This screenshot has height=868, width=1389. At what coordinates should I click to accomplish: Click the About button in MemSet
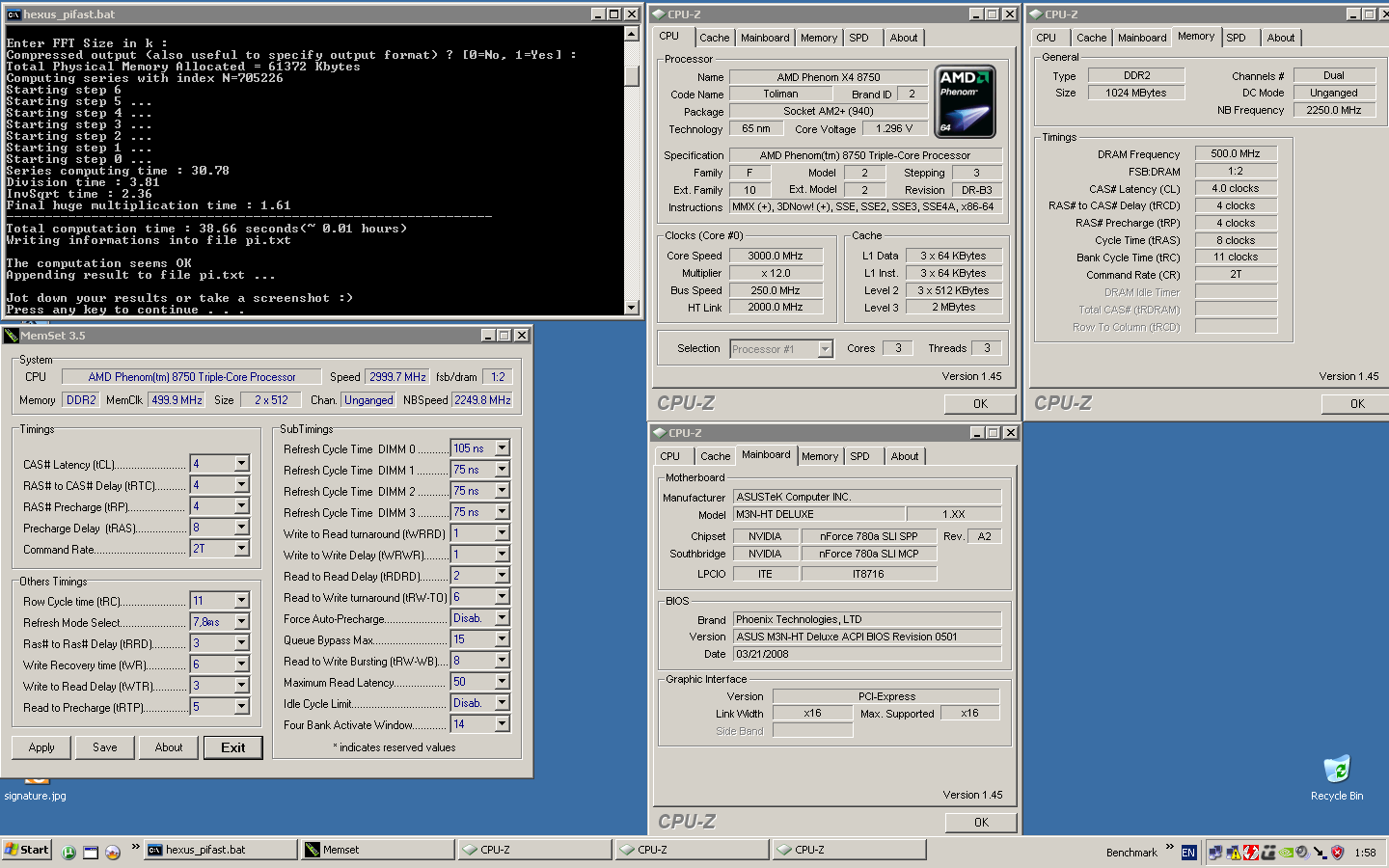click(169, 747)
